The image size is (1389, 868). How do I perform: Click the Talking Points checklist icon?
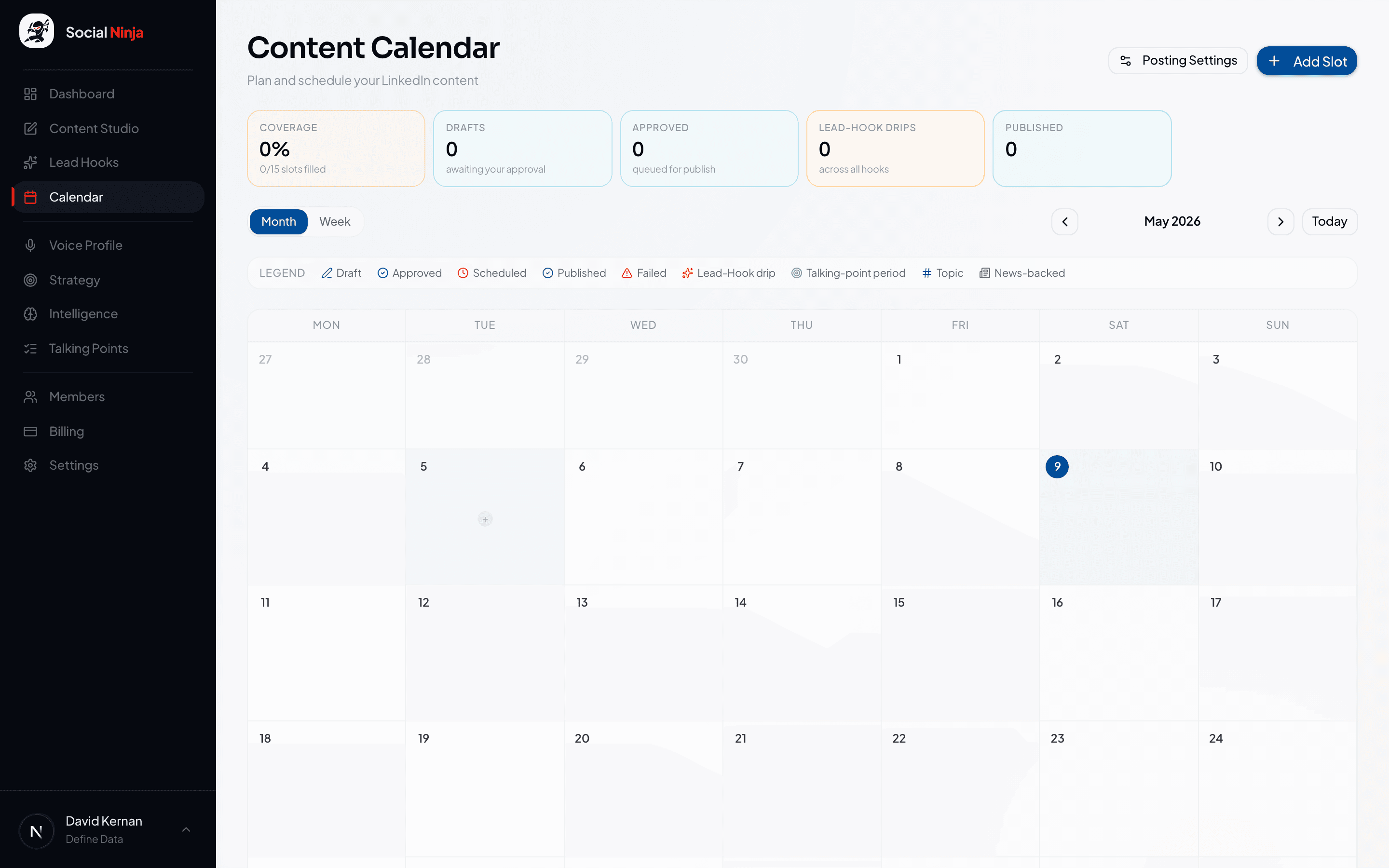tap(30, 349)
